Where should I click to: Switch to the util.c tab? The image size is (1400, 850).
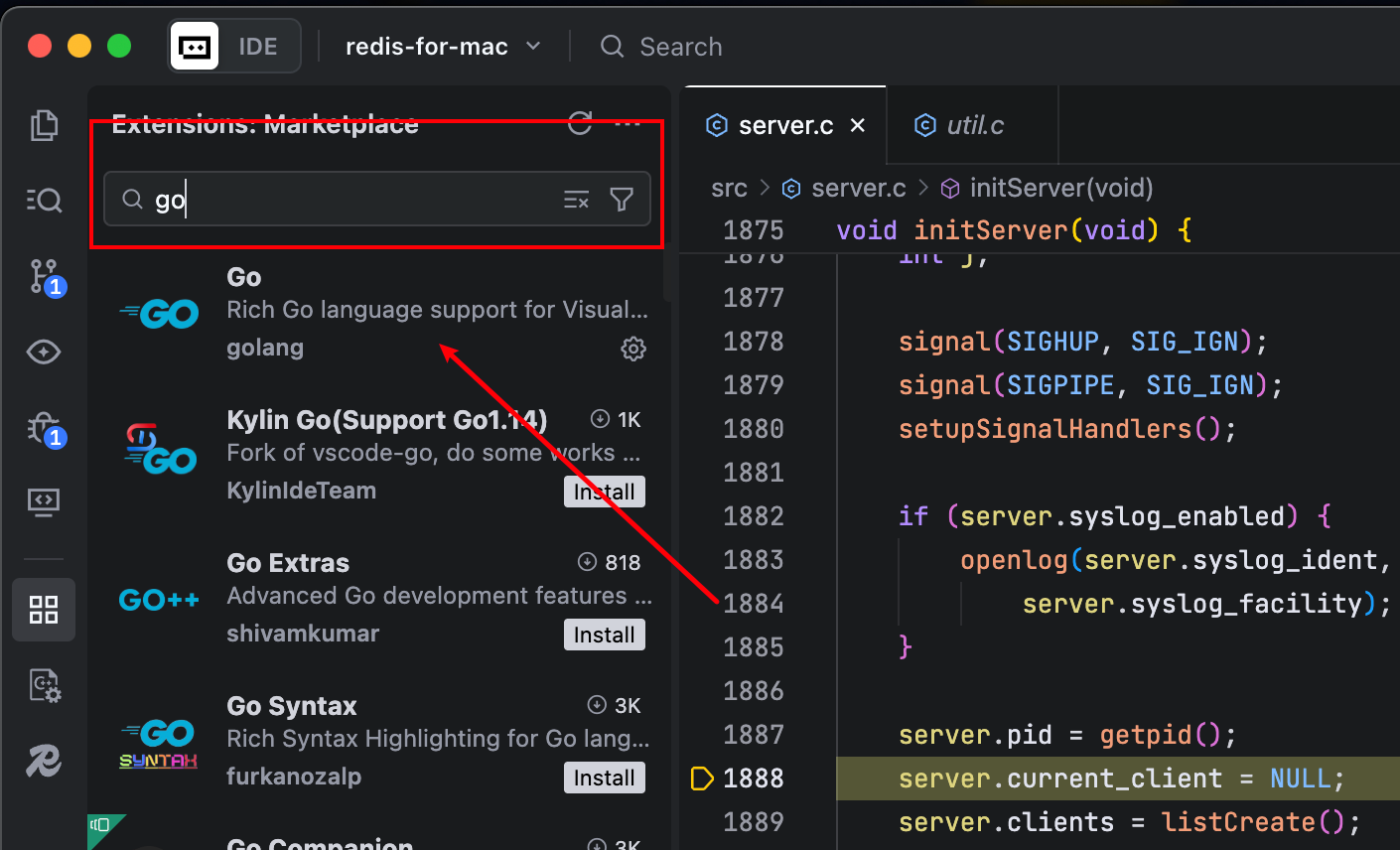point(972,125)
